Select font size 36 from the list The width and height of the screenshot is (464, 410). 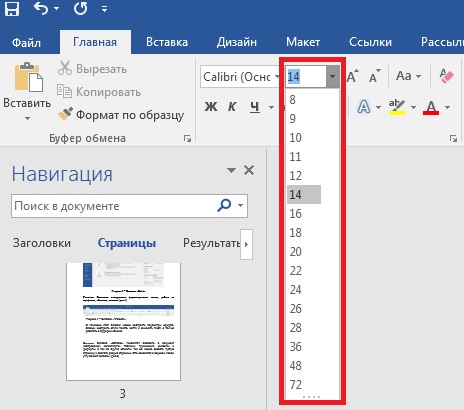coord(313,347)
